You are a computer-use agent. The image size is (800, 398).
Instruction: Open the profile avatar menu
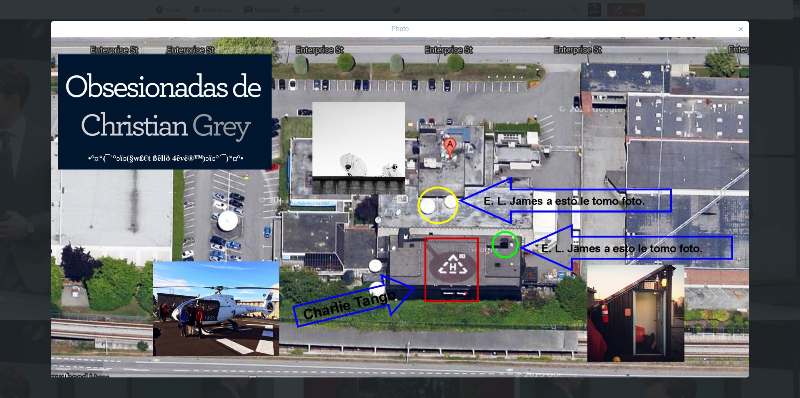(594, 10)
